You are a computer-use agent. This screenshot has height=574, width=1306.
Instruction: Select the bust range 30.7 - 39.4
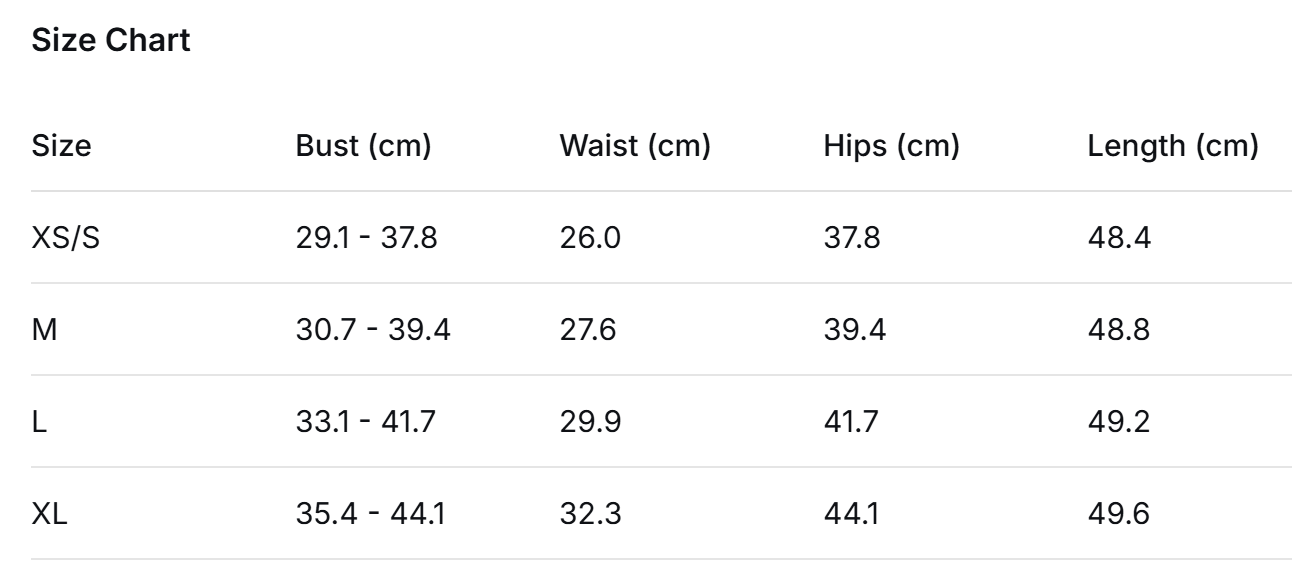coord(373,330)
